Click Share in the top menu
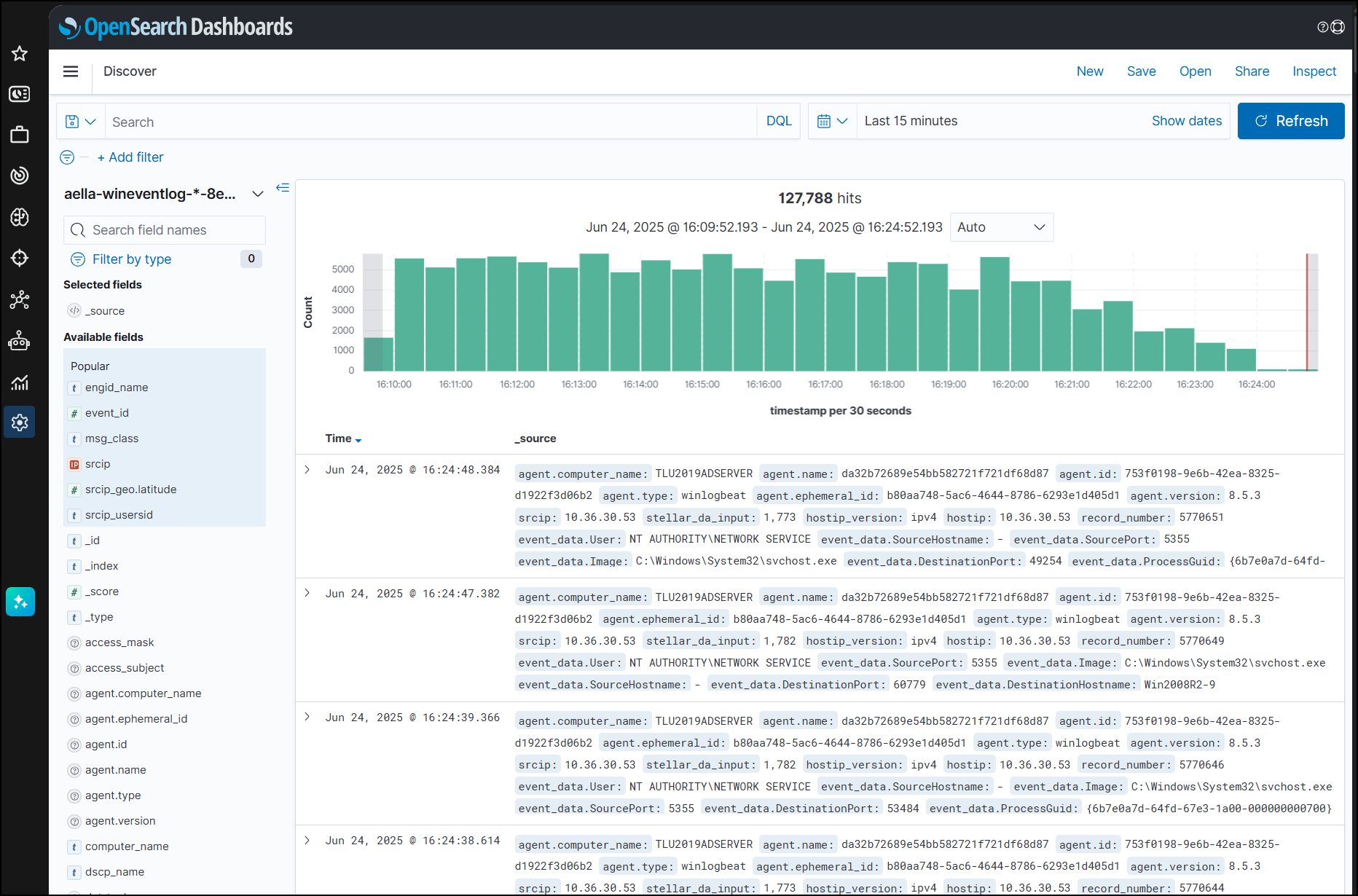 [x=1252, y=71]
